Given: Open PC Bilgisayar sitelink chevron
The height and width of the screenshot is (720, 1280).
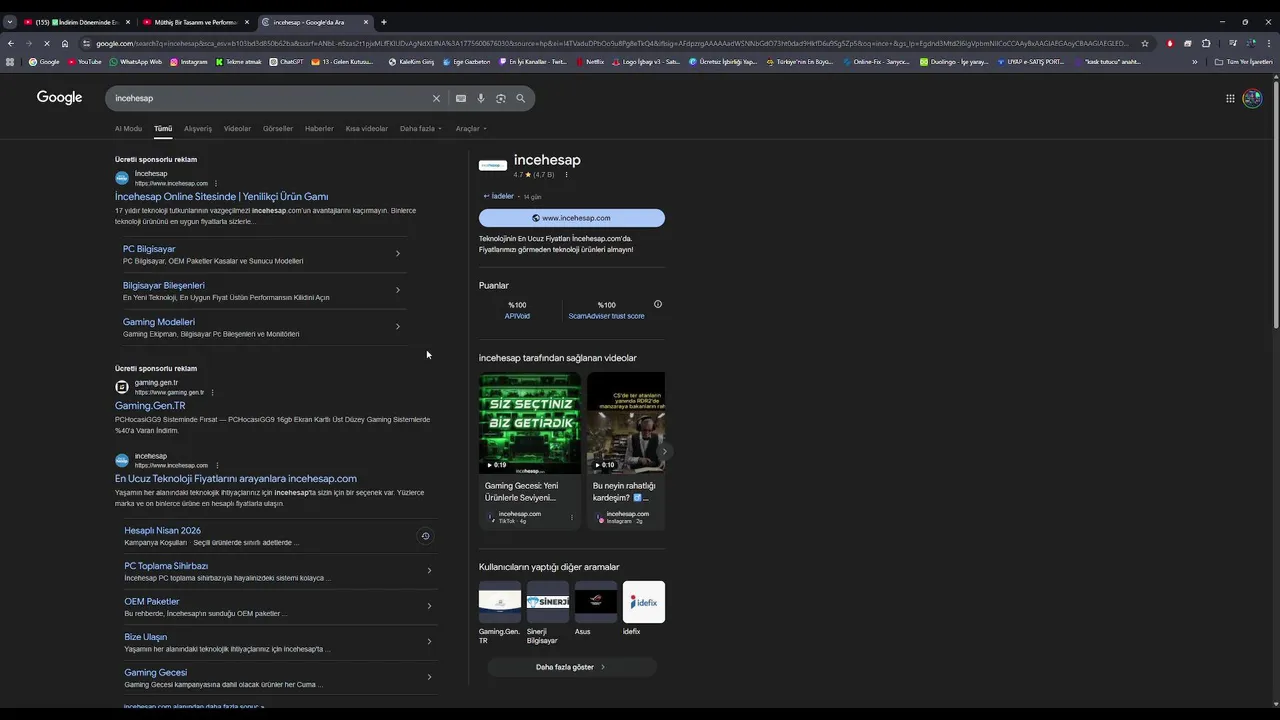Looking at the screenshot, I should click(x=398, y=254).
